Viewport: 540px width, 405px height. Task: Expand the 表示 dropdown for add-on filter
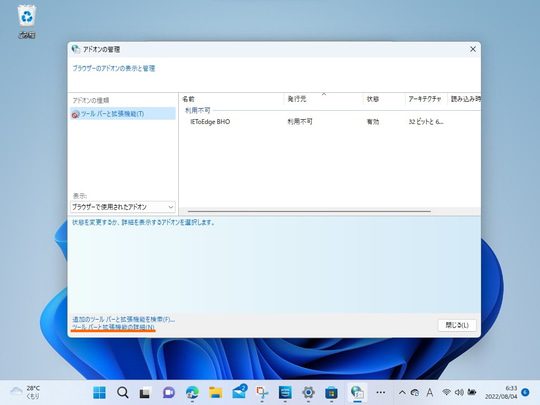123,207
